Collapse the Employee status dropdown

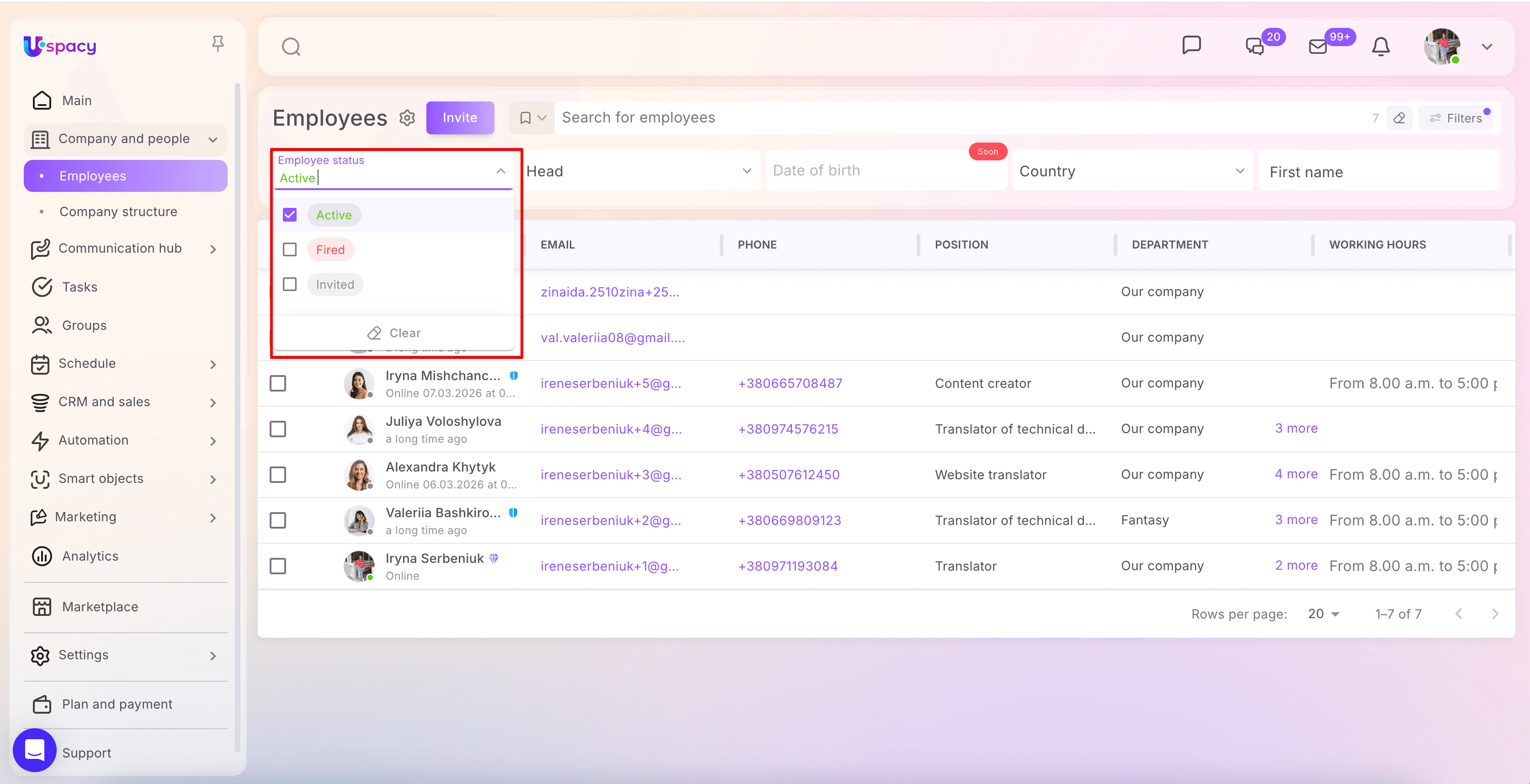[501, 171]
